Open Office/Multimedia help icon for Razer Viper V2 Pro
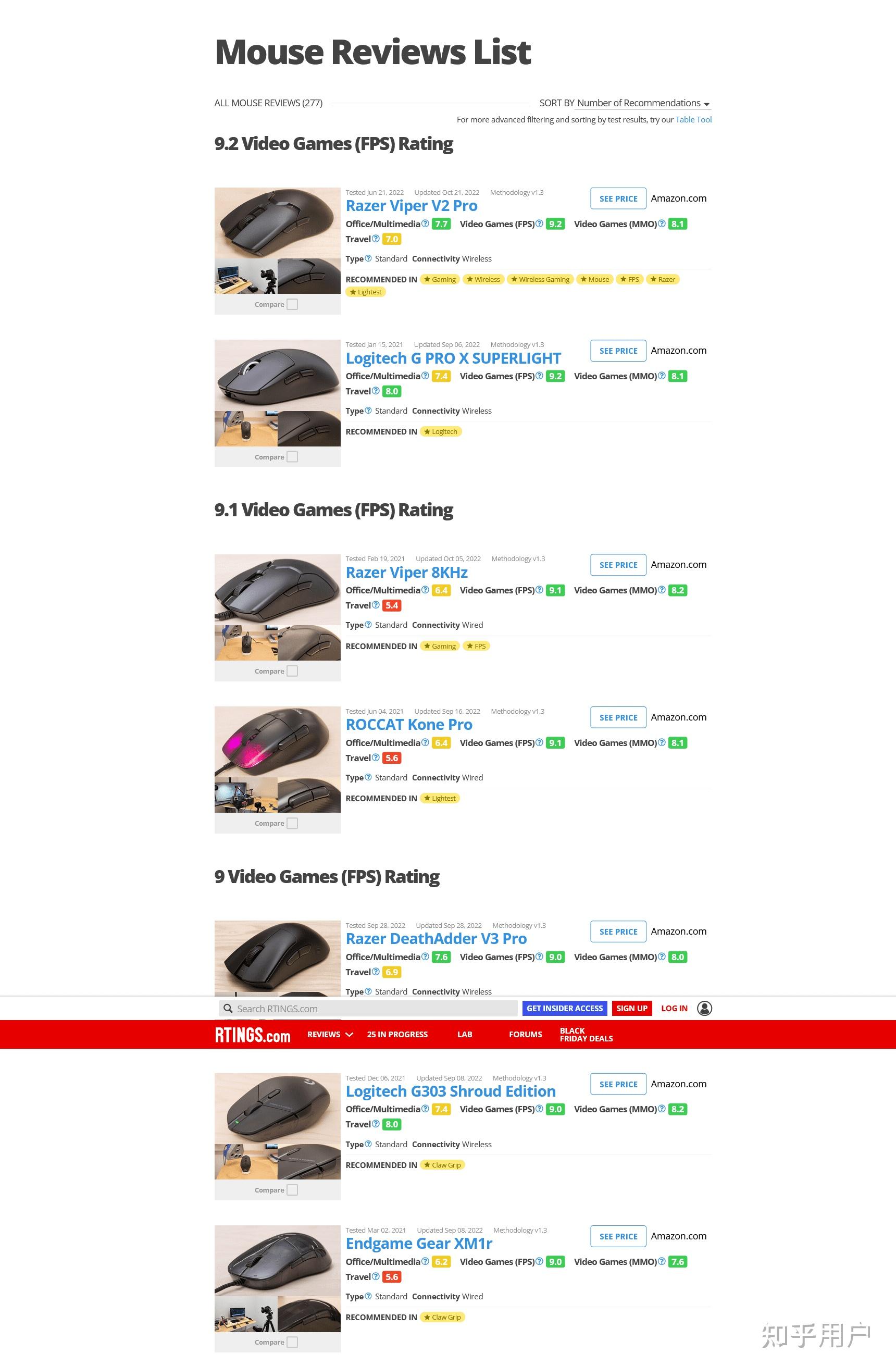The height and width of the screenshot is (1366, 896). point(425,223)
